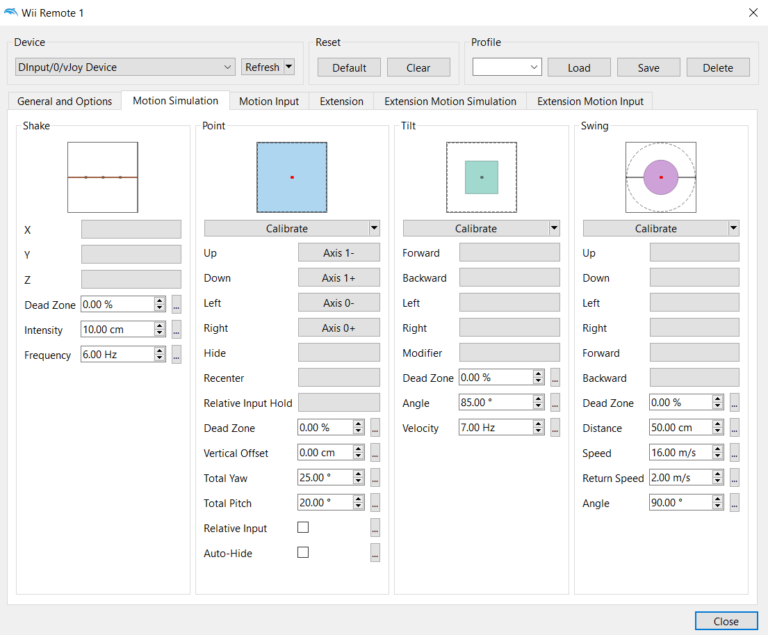Screen dimensions: 768x635
Task: Open the Swing Calibrate dropdown arrow
Action: pos(733,228)
